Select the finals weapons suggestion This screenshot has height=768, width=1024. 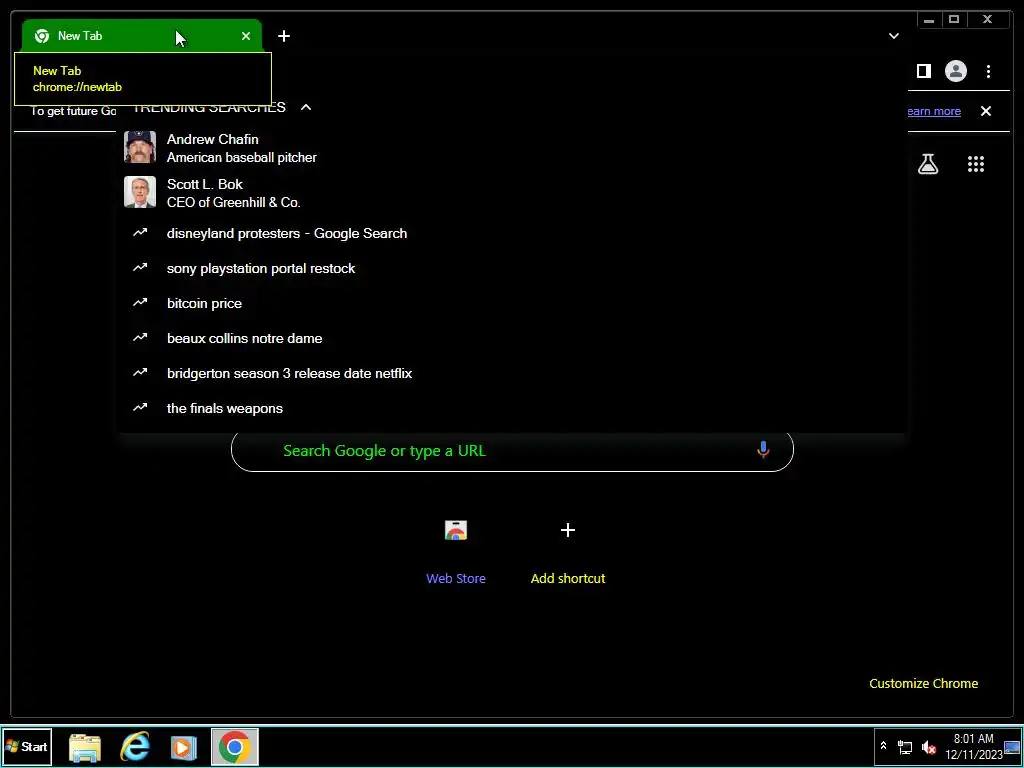pos(512,408)
